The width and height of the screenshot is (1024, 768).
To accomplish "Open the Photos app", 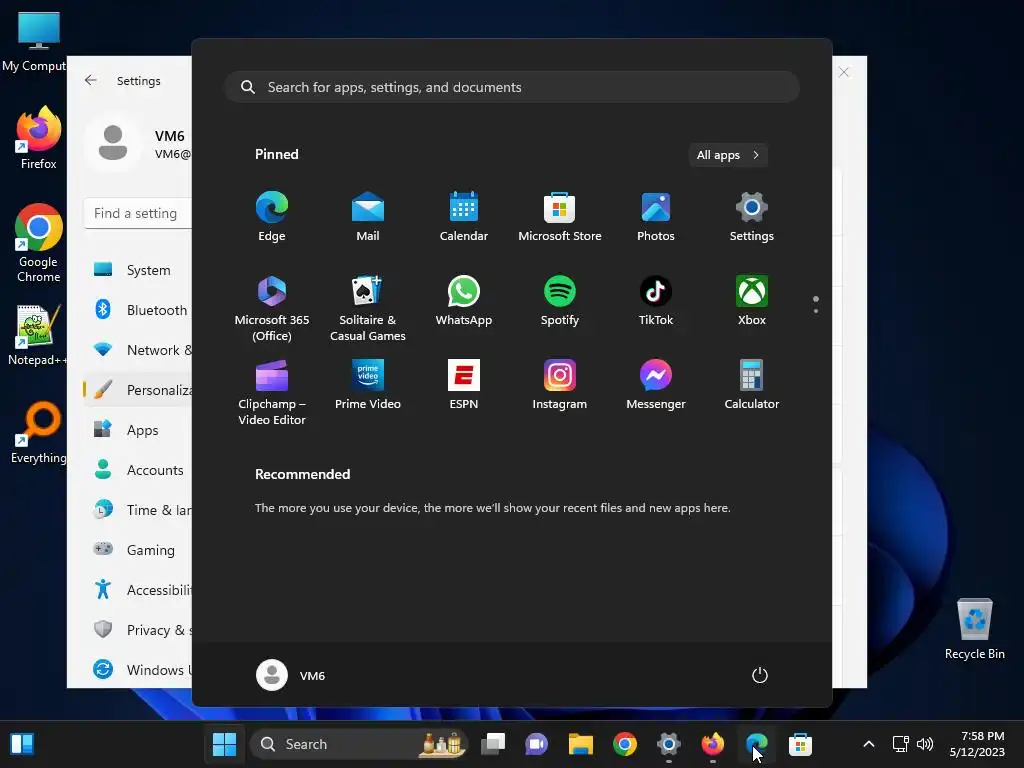I will click(656, 216).
